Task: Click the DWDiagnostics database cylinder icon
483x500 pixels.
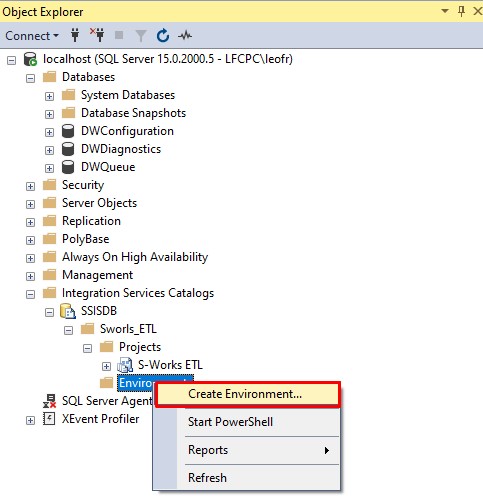Action: pos(68,149)
